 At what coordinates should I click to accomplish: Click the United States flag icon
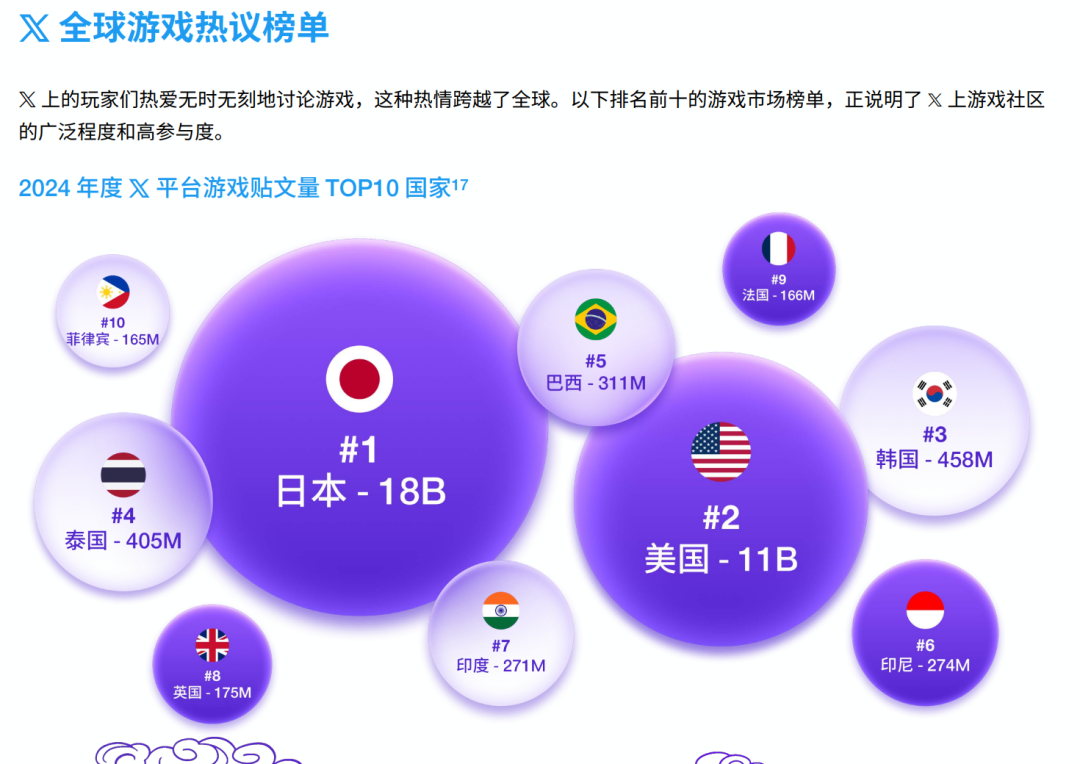[x=721, y=451]
